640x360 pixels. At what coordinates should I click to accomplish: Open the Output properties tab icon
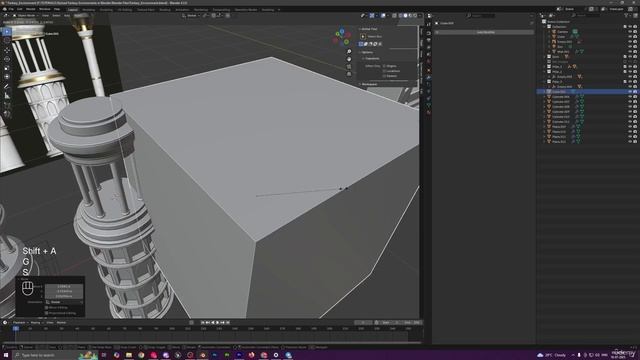(429, 40)
